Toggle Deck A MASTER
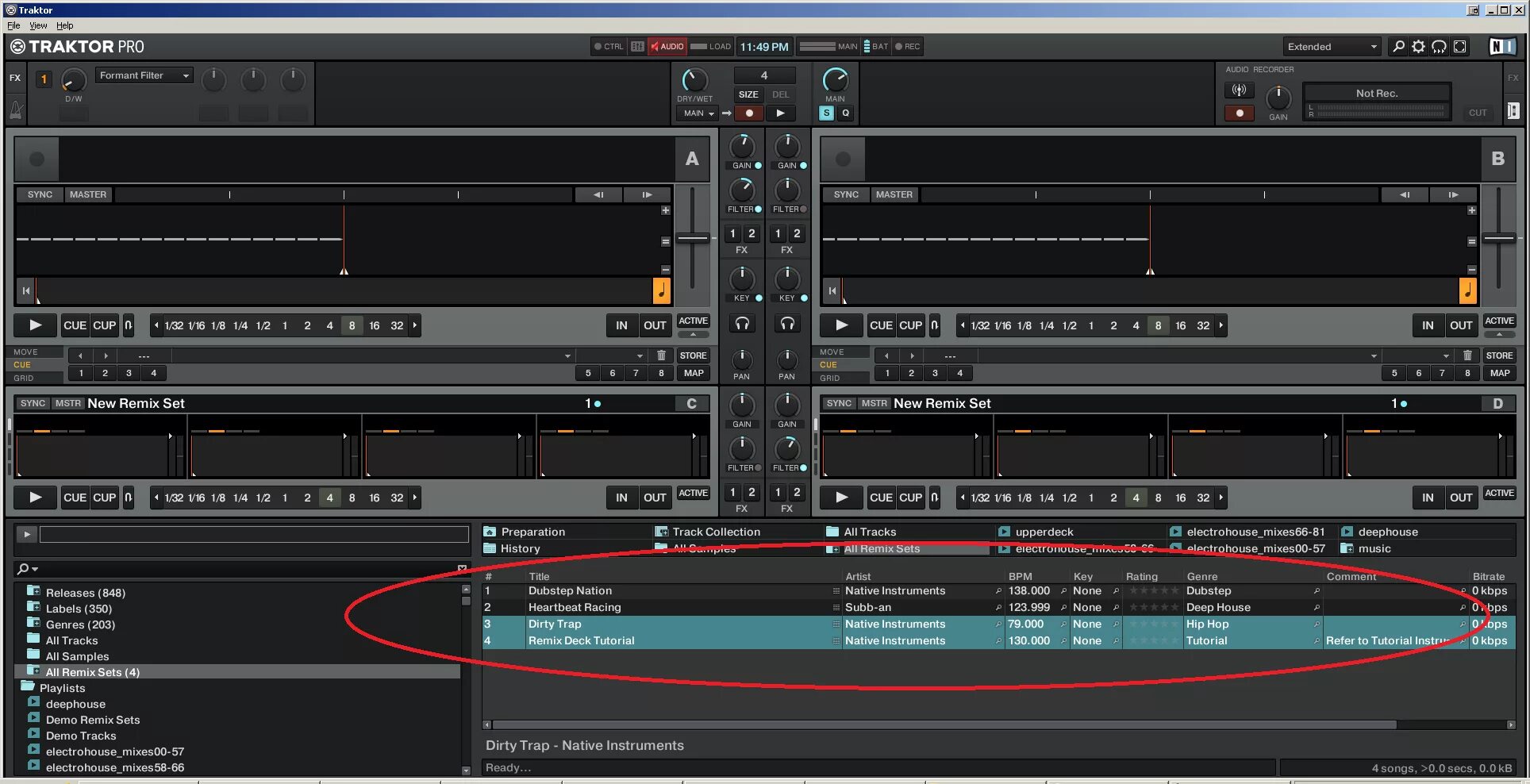This screenshot has height=784, width=1530. click(x=88, y=194)
